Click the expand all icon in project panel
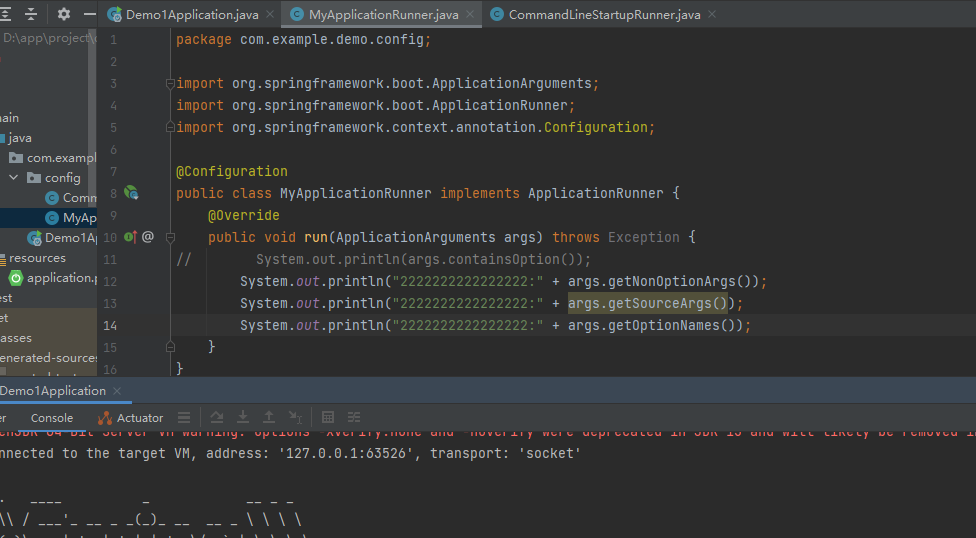This screenshot has width=976, height=538. pyautogui.click(x=6, y=14)
